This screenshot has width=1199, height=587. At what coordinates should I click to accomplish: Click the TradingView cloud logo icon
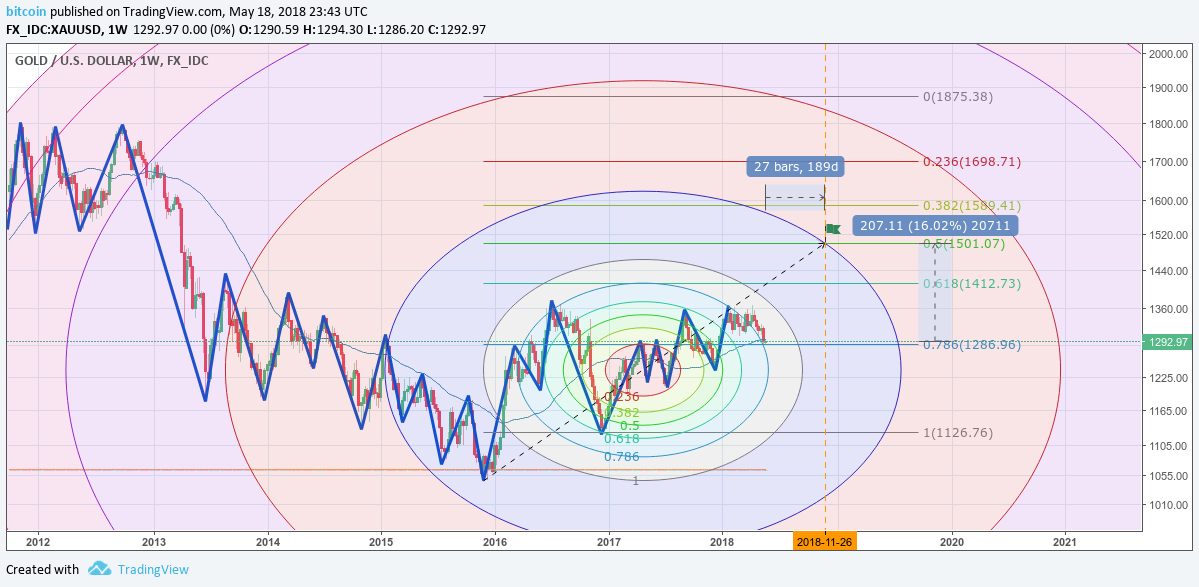coord(99,569)
